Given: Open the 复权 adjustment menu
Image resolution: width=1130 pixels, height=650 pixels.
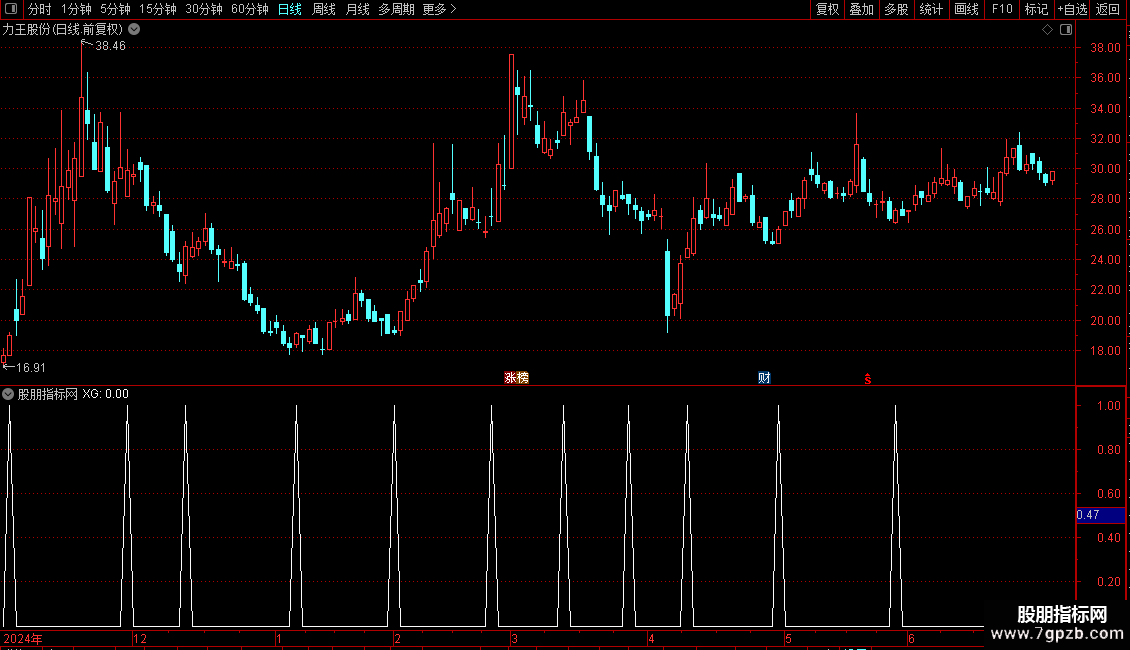Looking at the screenshot, I should click(827, 9).
